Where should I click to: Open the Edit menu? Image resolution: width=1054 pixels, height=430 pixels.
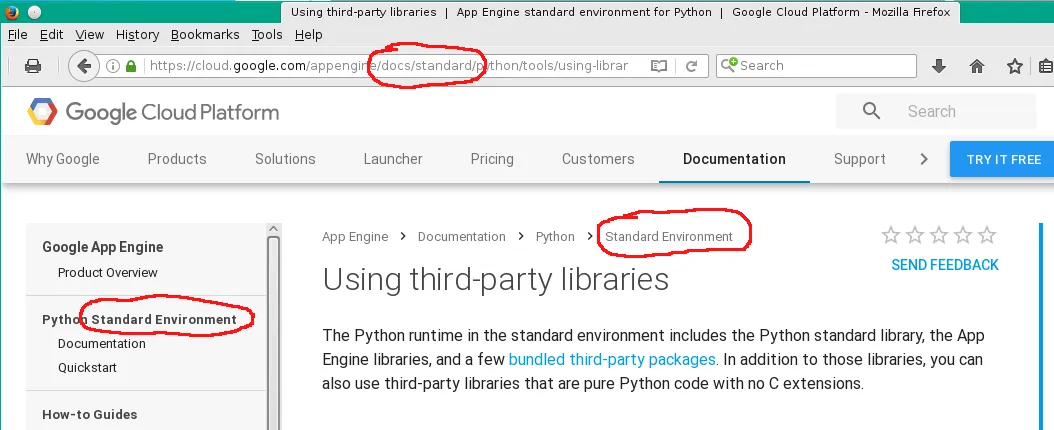51,35
